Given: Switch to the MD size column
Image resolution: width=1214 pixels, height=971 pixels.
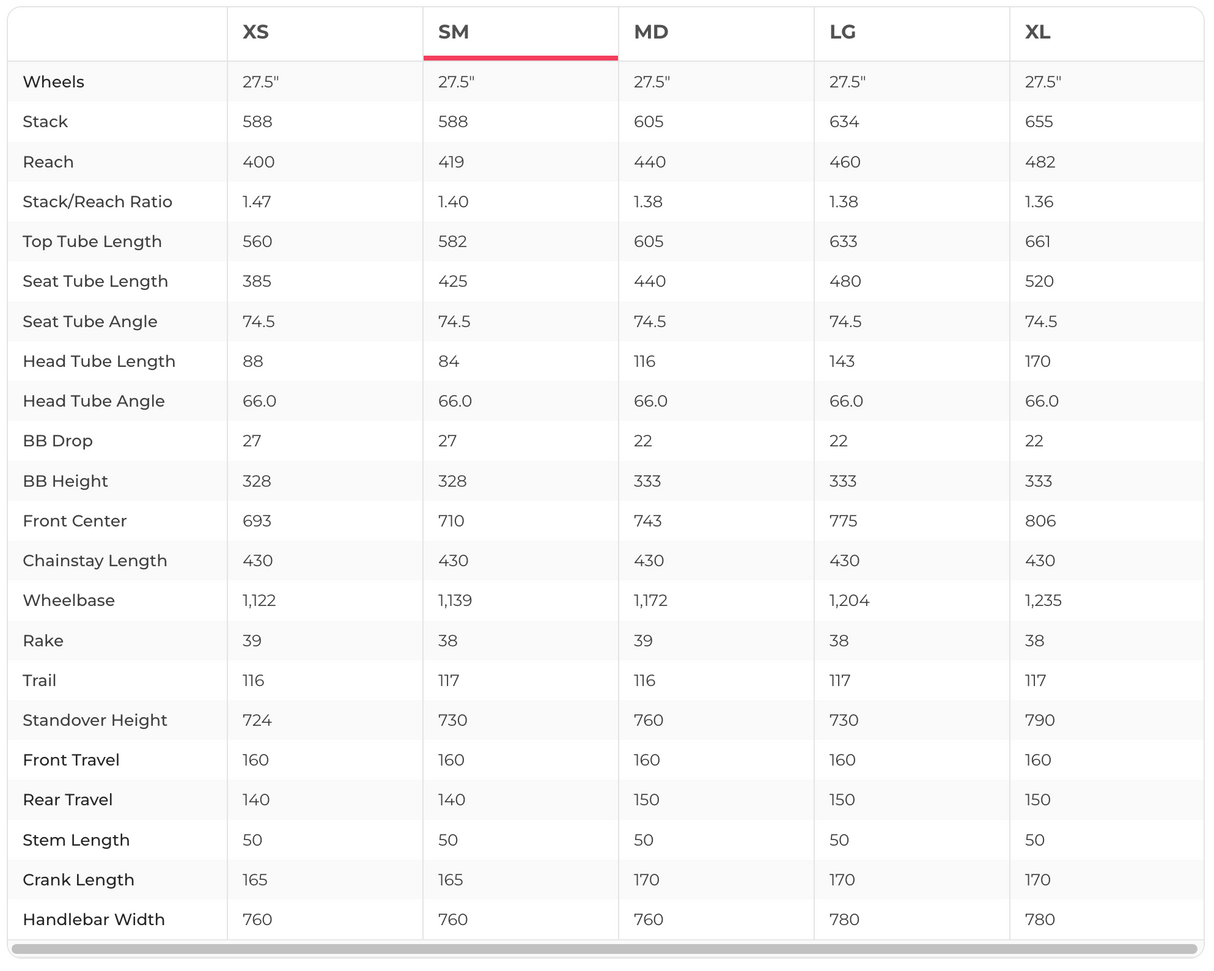Looking at the screenshot, I should pos(650,33).
